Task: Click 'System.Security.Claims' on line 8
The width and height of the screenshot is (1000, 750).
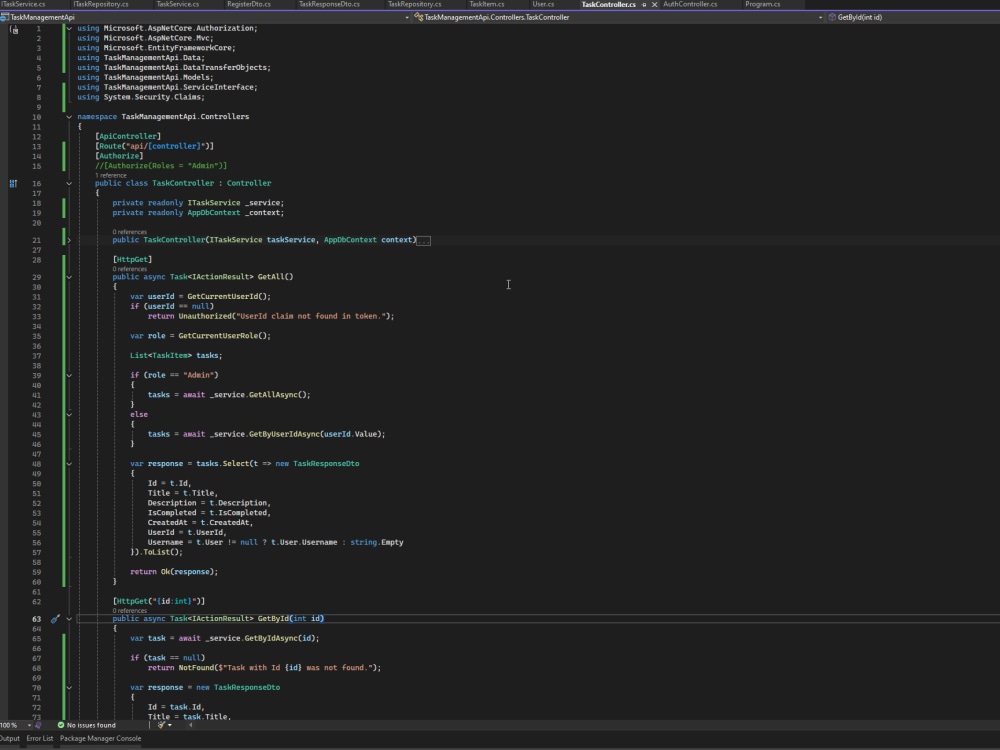Action: point(152,97)
